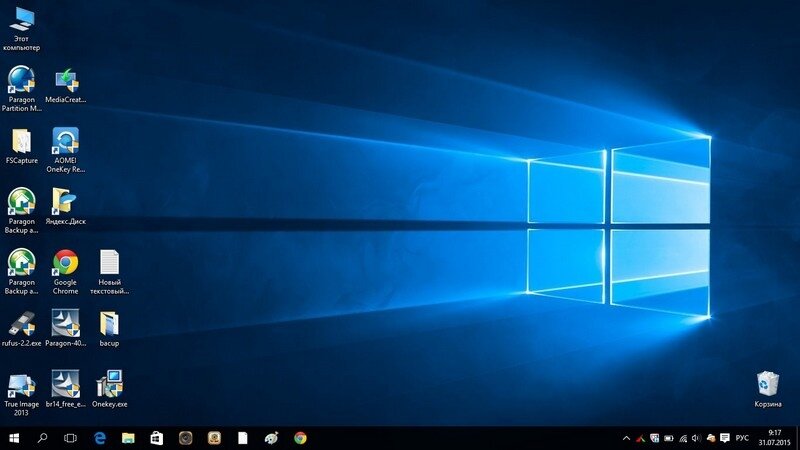The image size is (800, 450).
Task: Select Google Chrome shortcut on desktop
Action: coord(65,272)
